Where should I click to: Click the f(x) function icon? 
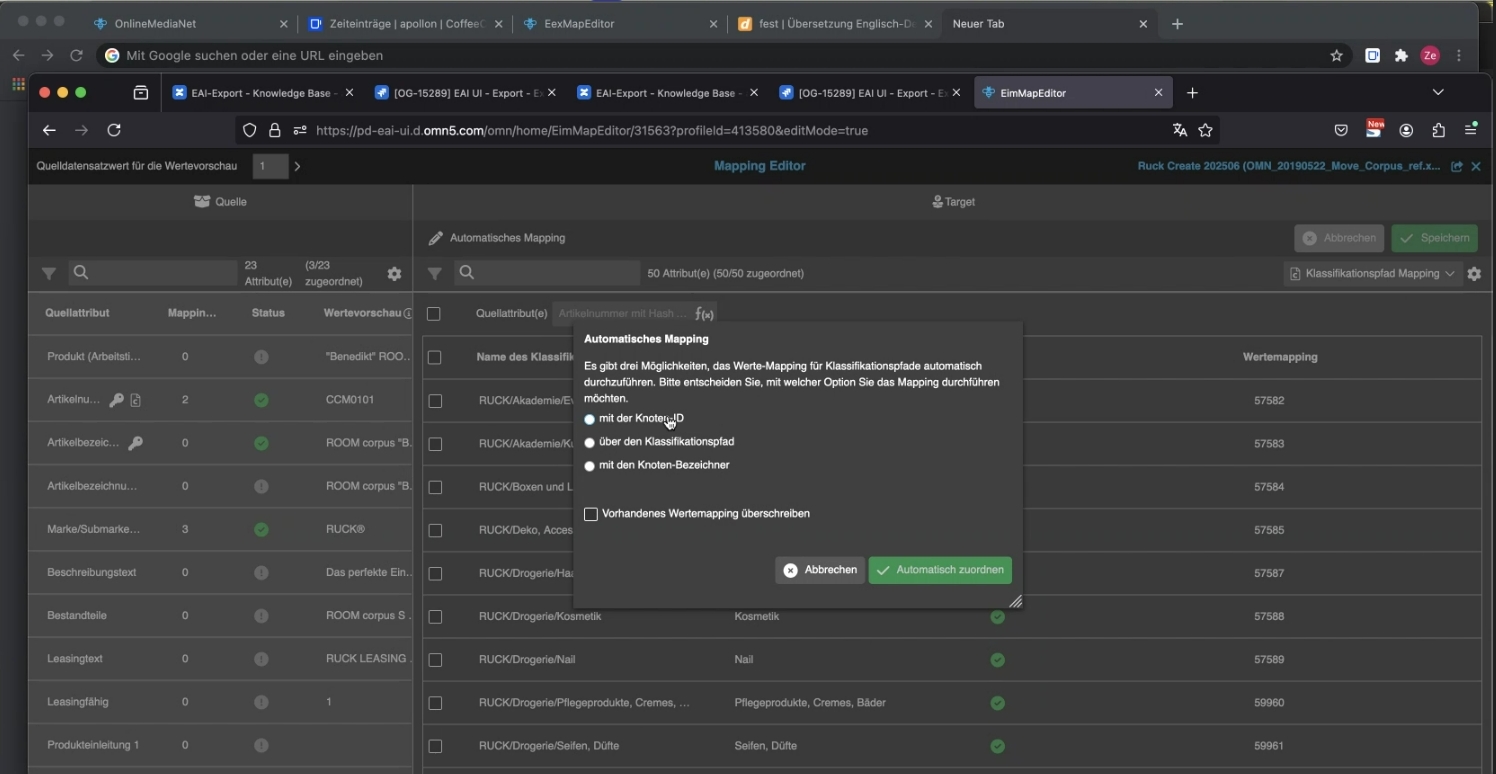704,314
